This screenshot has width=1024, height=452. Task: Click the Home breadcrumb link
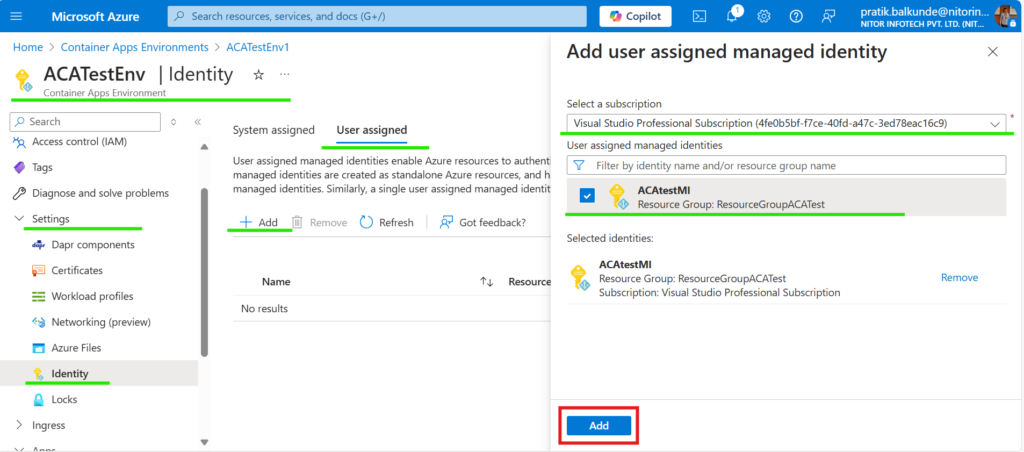click(x=28, y=48)
